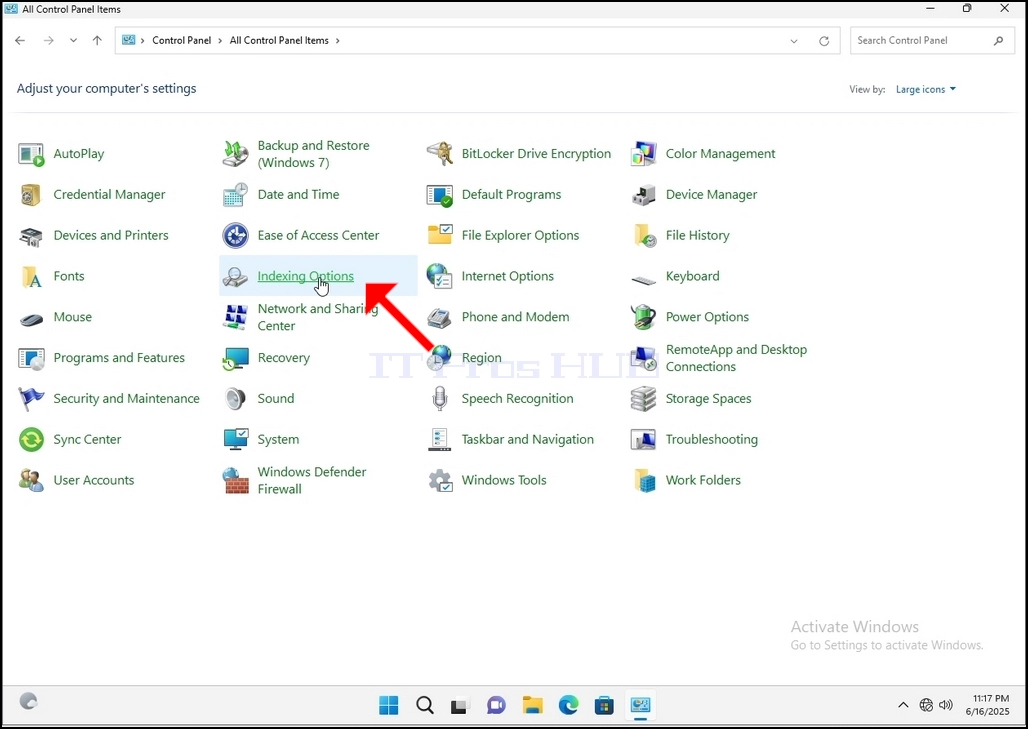Screen dimensions: 1028x729
Task: Open the Date and Time icon
Action: pyautogui.click(x=235, y=195)
